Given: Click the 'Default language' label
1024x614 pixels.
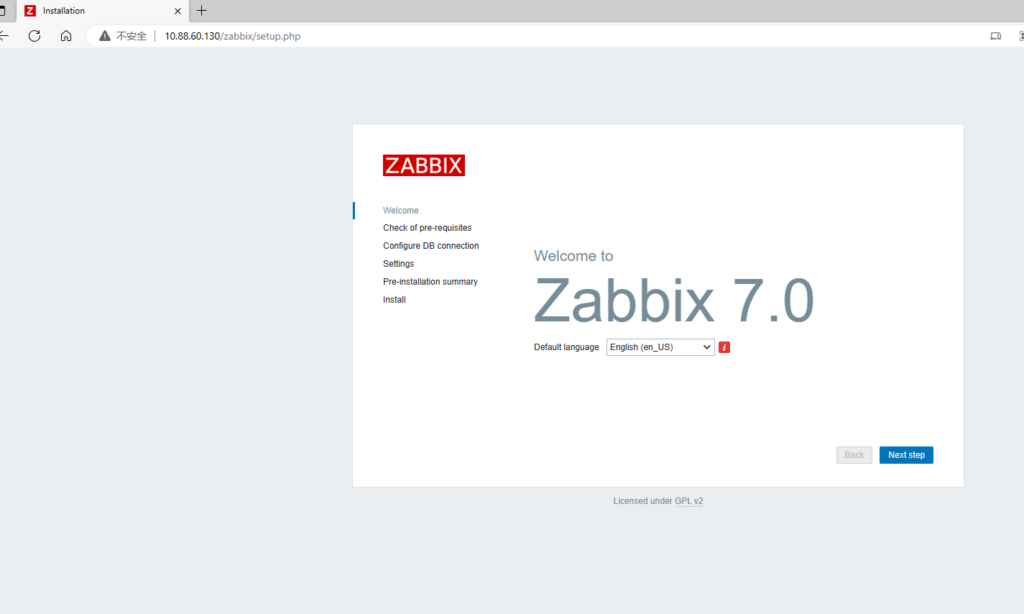Looking at the screenshot, I should pyautogui.click(x=566, y=347).
